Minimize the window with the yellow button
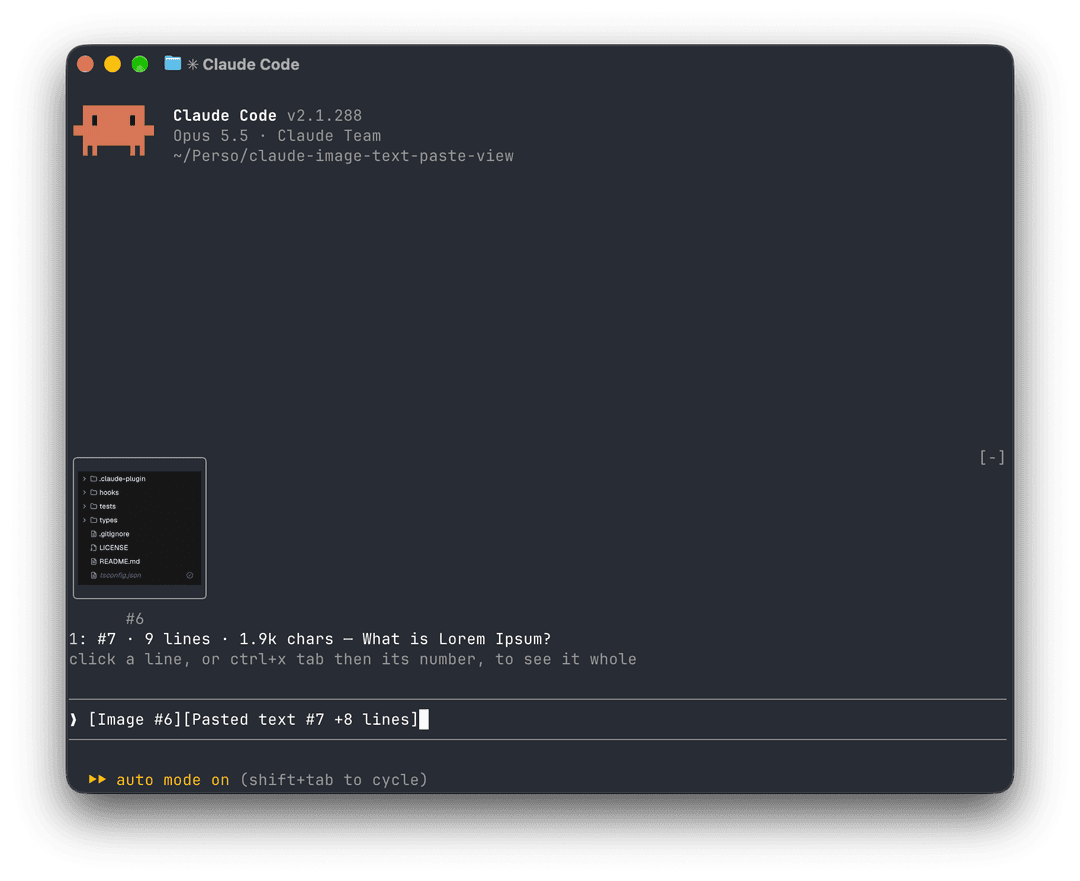The image size is (1080, 881). click(112, 64)
